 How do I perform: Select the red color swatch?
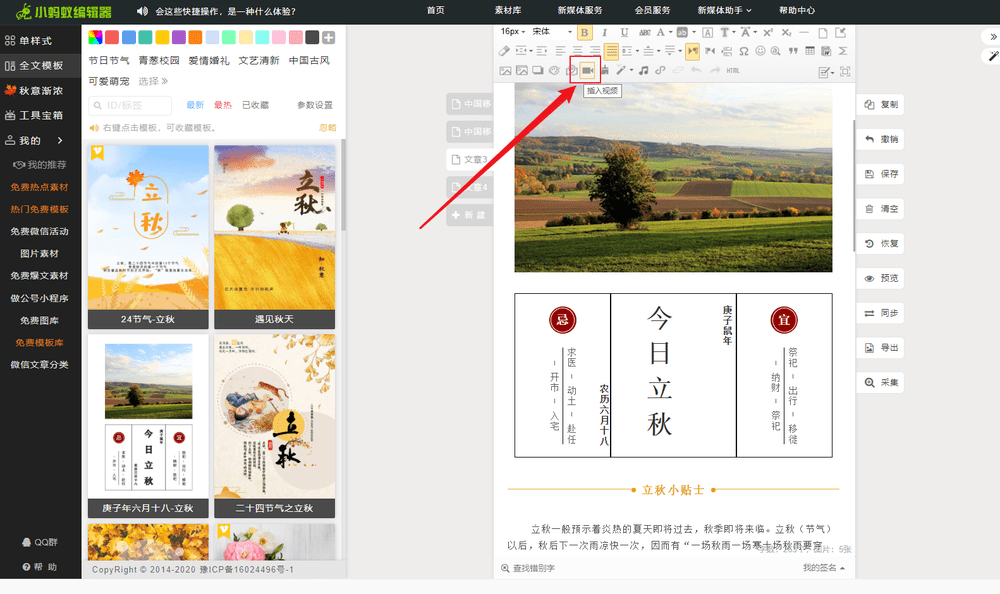[112, 38]
